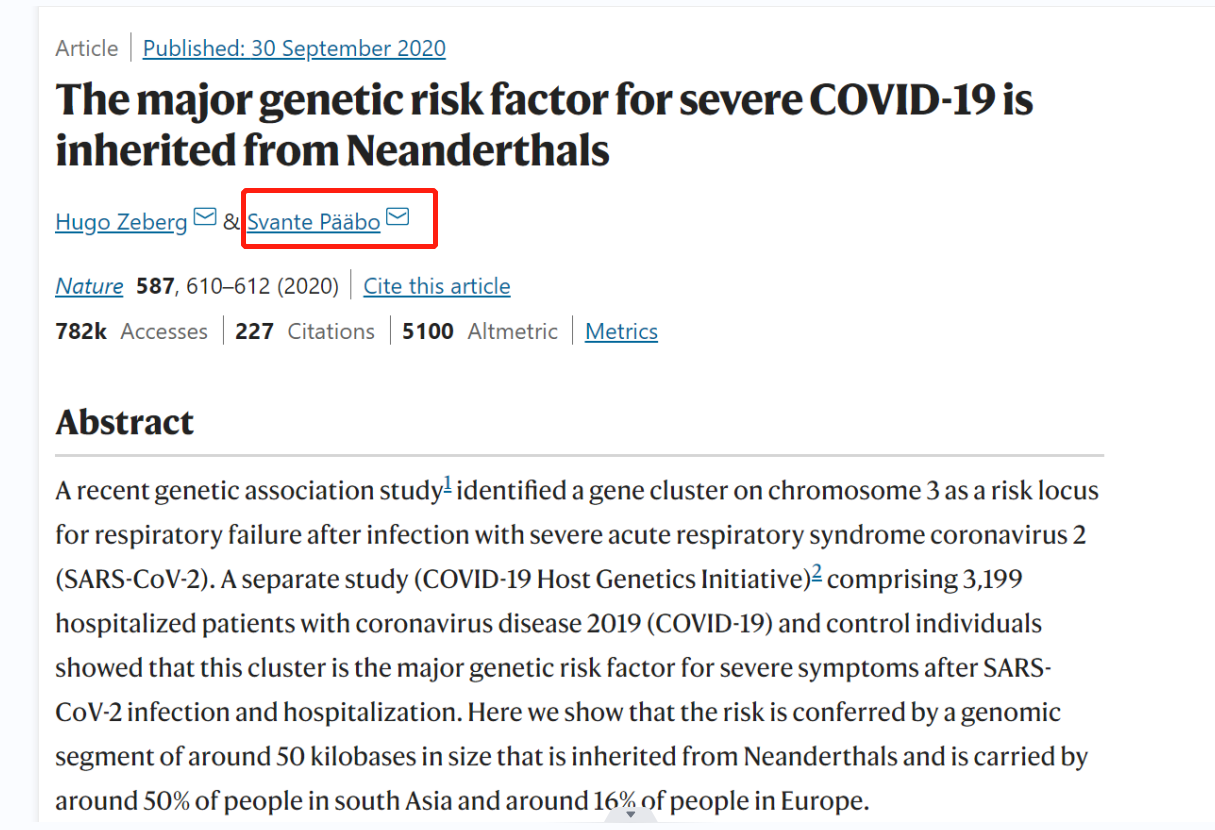
Task: Open author link Svante Pääbo
Action: point(314,221)
